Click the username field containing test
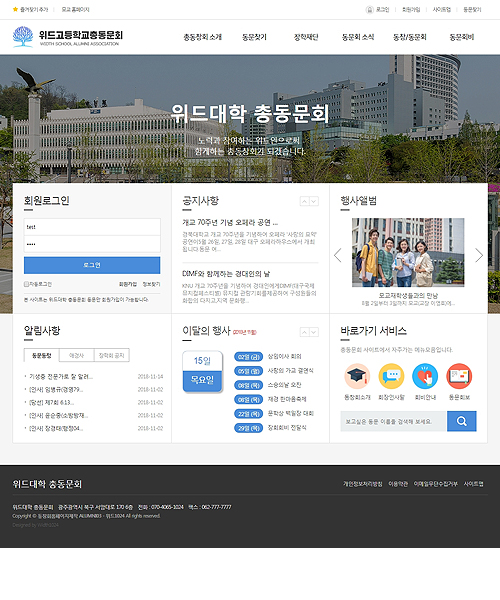Image resolution: width=500 pixels, height=600 pixels. click(92, 227)
